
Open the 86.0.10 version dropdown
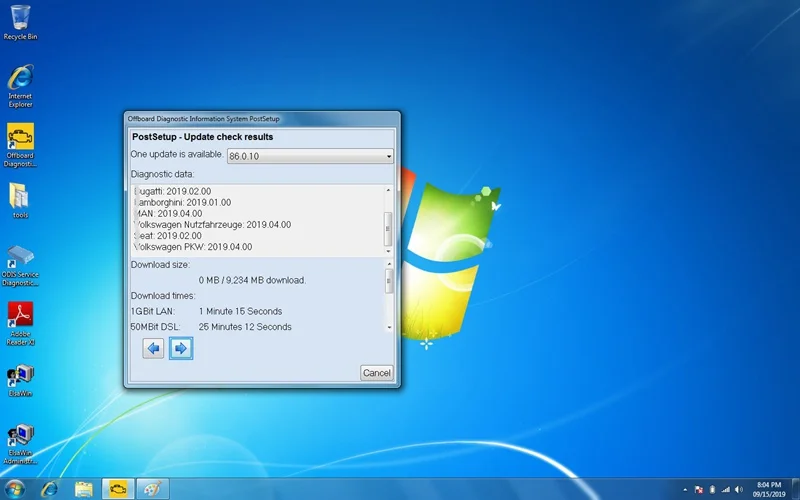pyautogui.click(x=310, y=156)
